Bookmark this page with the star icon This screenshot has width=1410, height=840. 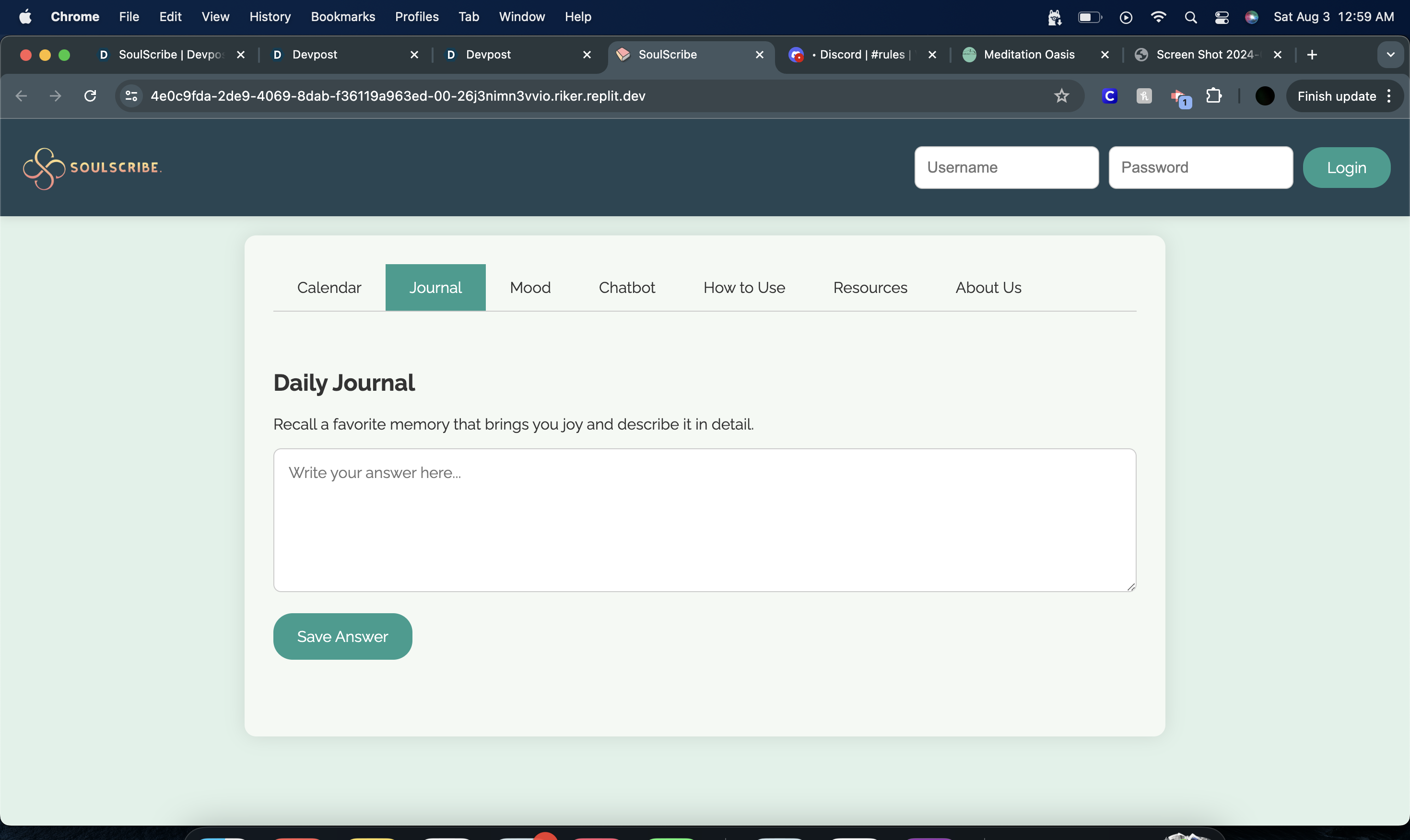click(1061, 96)
